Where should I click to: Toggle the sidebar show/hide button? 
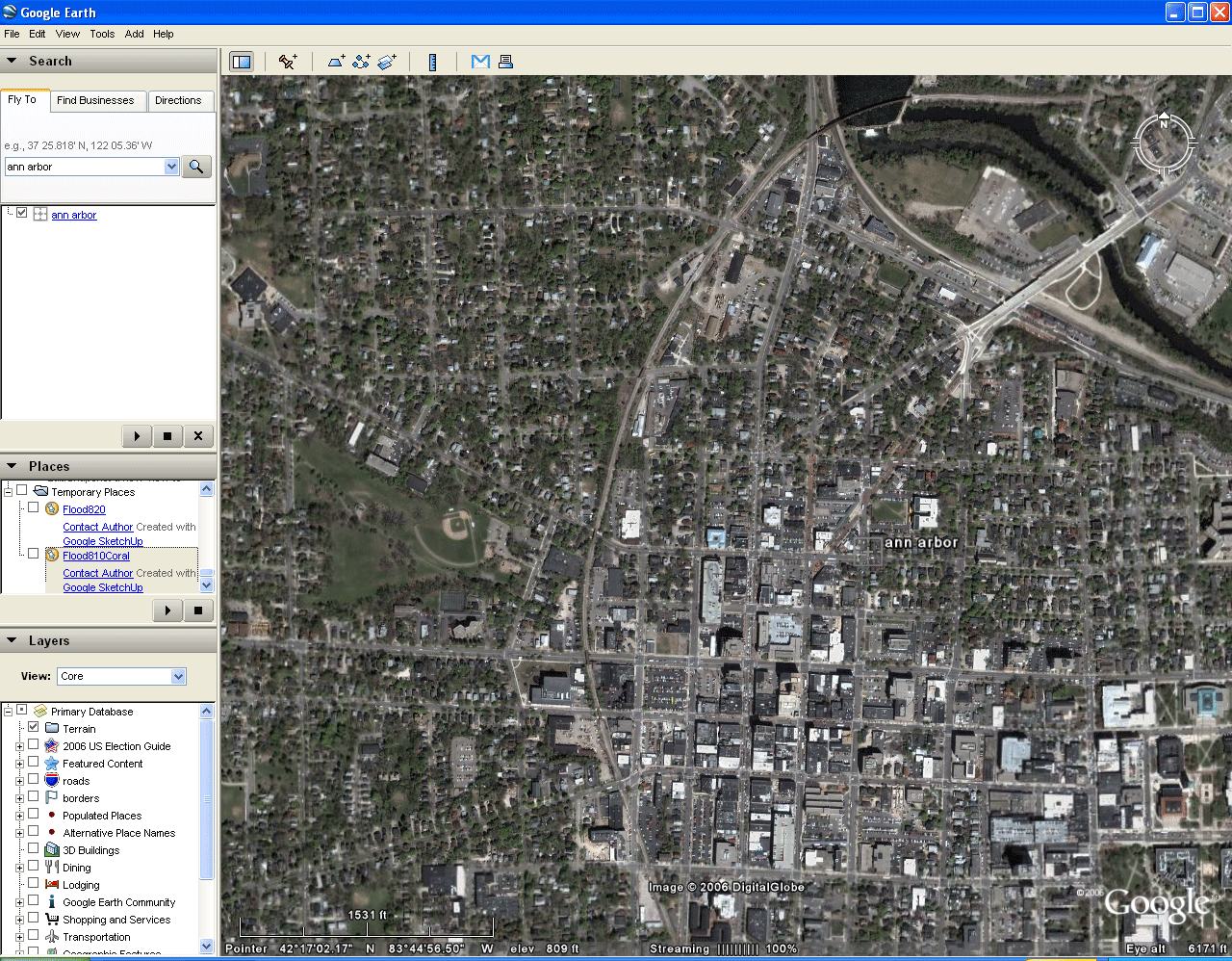(x=242, y=62)
